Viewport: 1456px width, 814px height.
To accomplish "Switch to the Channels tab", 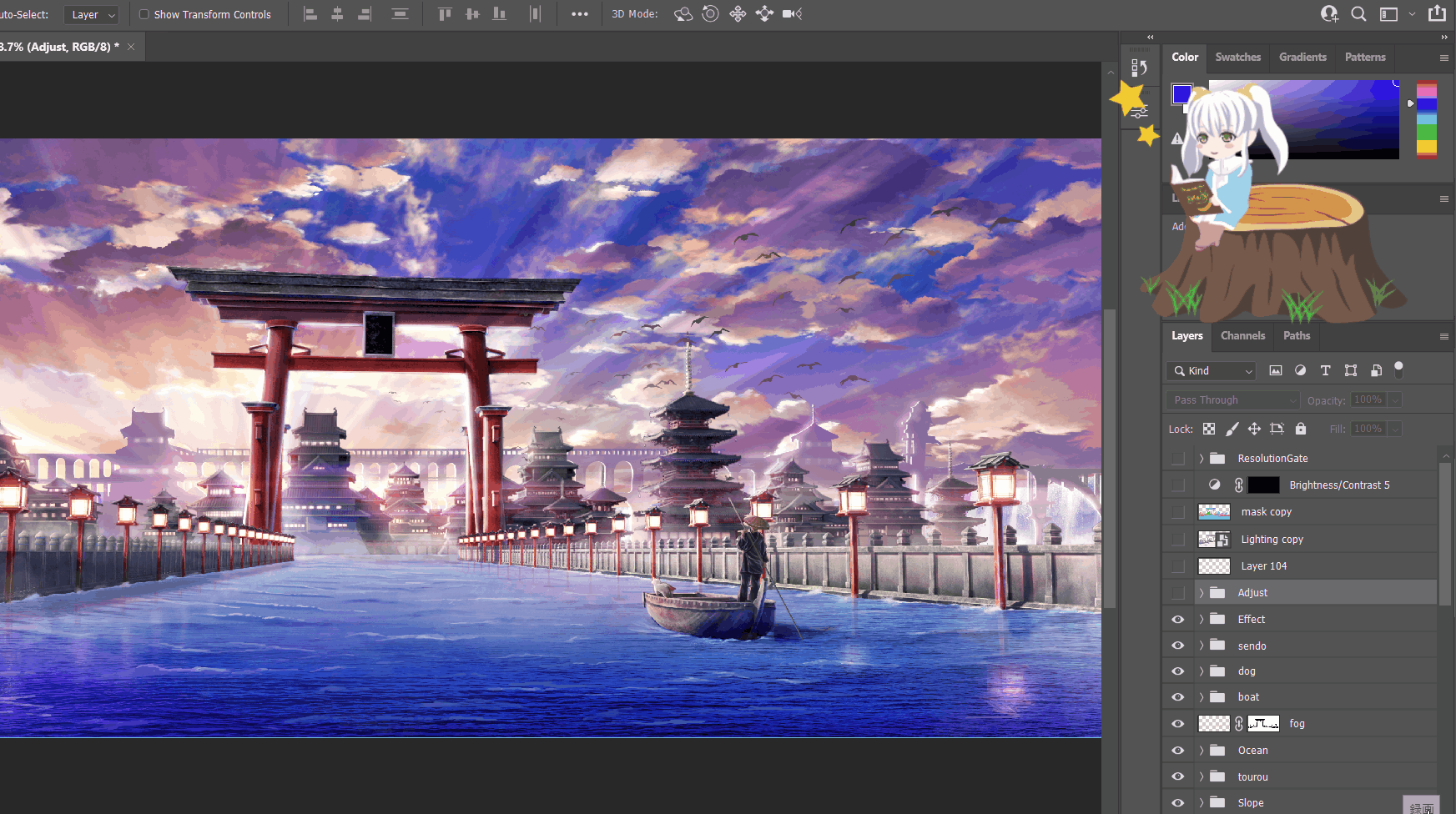I will [x=1242, y=336].
